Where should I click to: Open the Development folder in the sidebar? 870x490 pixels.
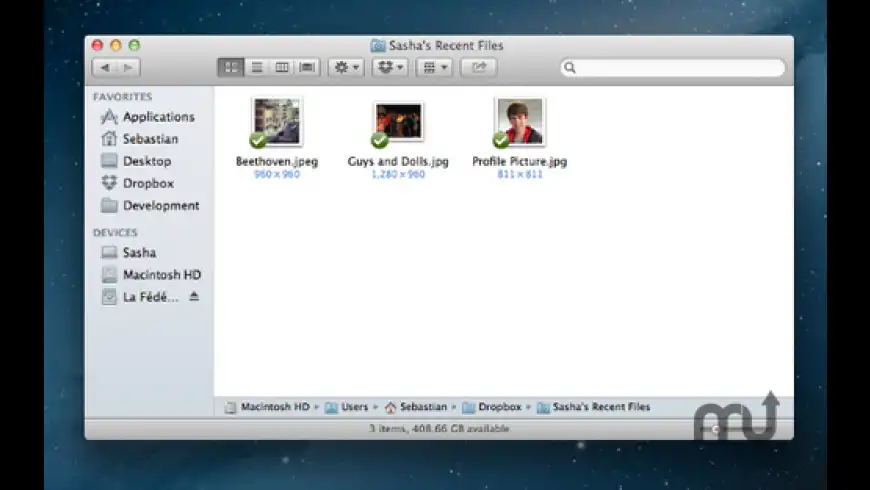(x=160, y=206)
